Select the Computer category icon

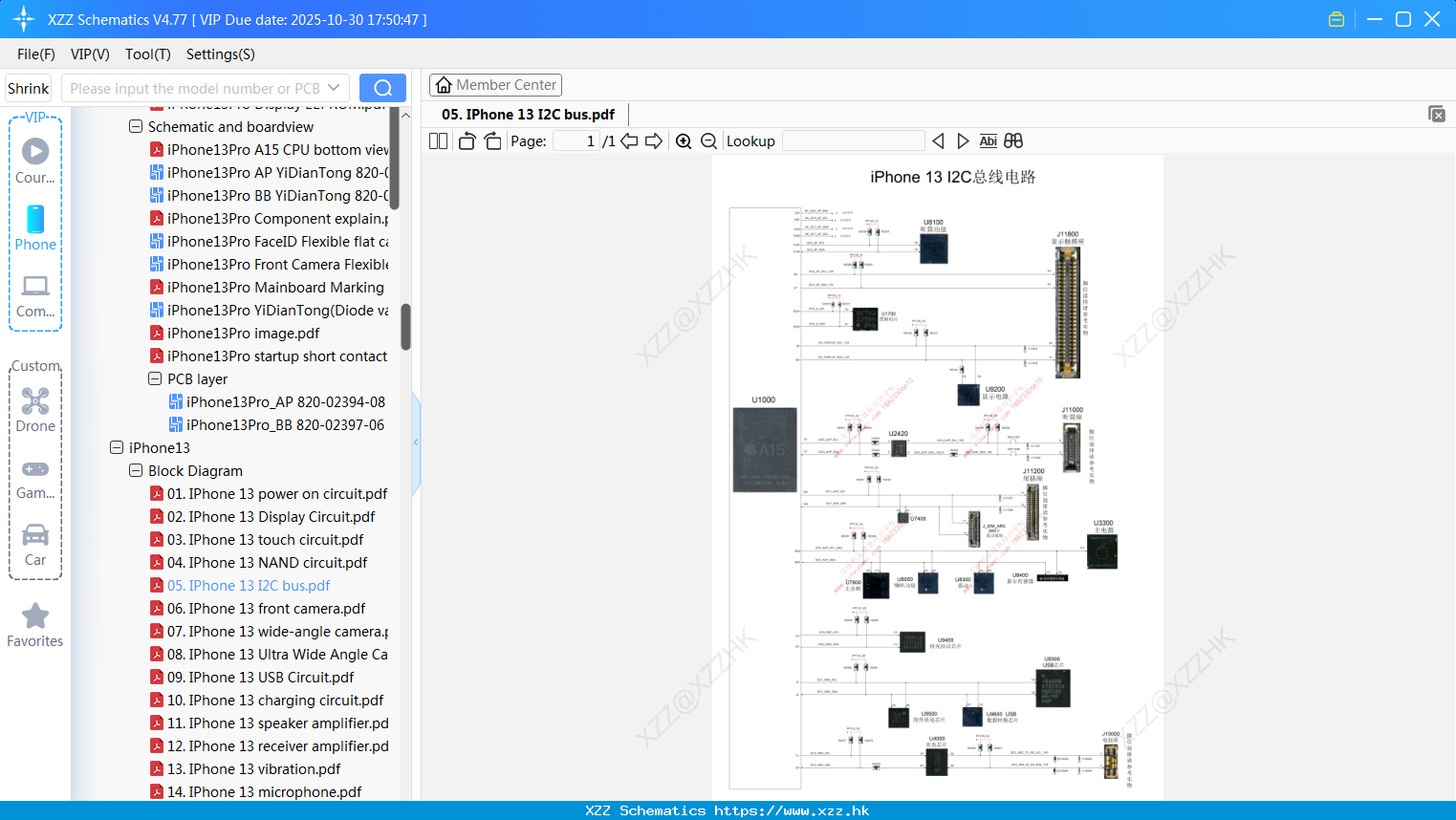[35, 295]
